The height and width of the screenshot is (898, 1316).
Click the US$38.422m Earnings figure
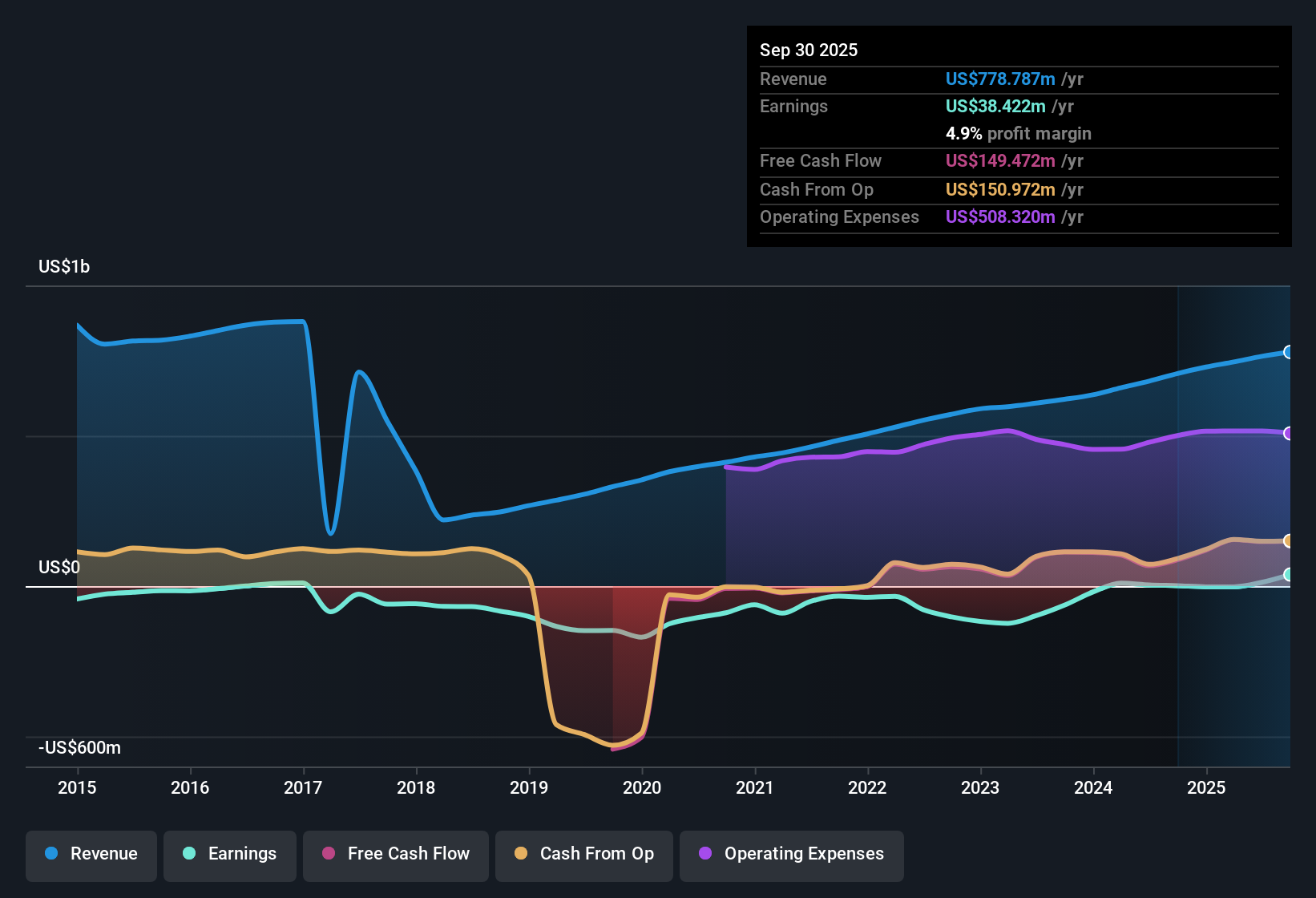coord(995,106)
